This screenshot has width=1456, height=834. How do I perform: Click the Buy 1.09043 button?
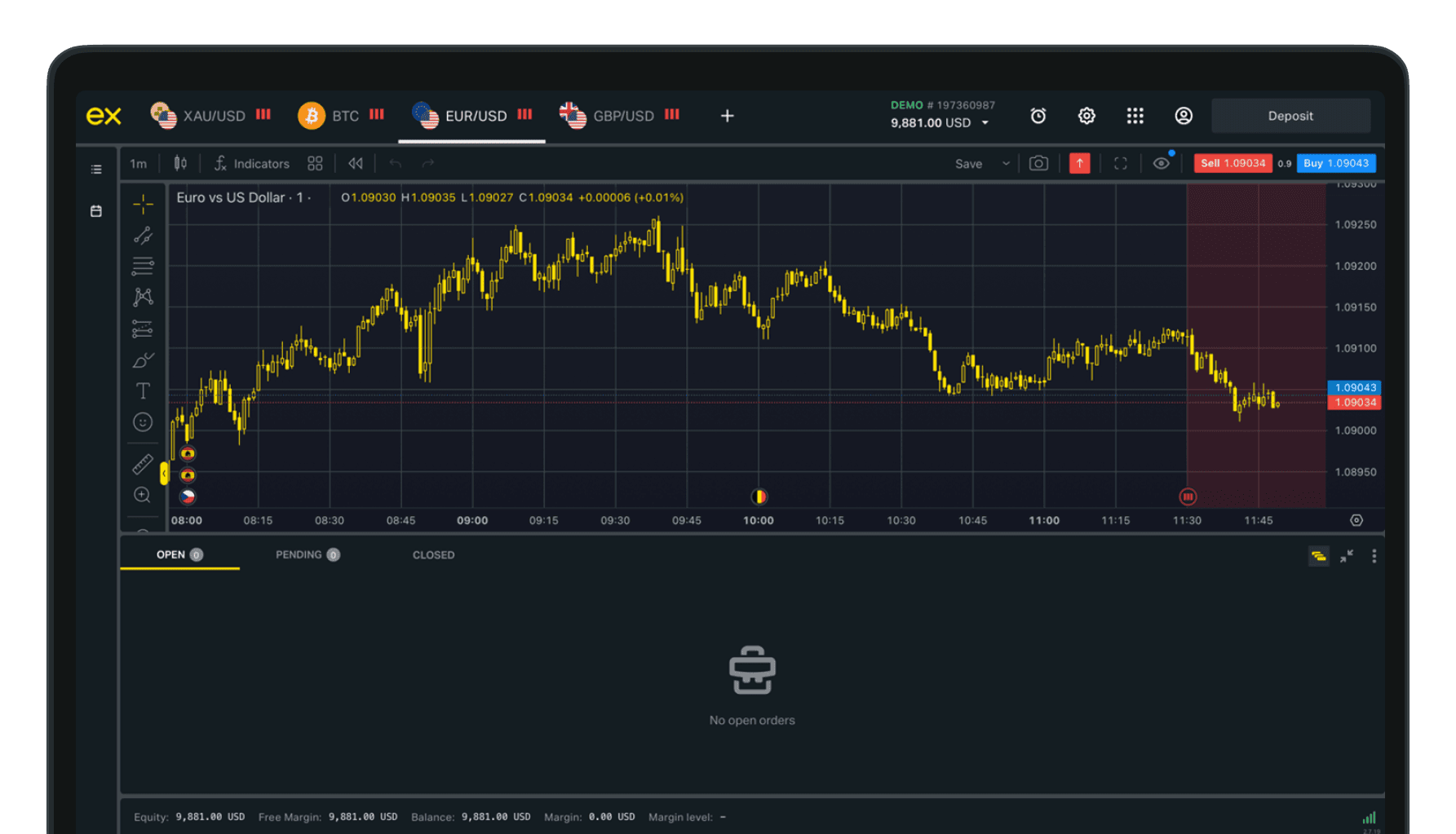pyautogui.click(x=1335, y=163)
